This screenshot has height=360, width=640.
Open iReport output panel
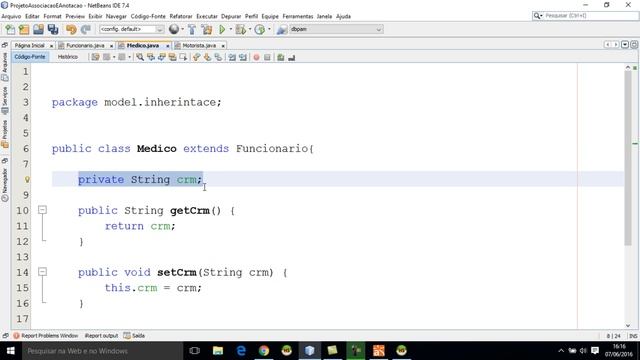[x=101, y=336]
